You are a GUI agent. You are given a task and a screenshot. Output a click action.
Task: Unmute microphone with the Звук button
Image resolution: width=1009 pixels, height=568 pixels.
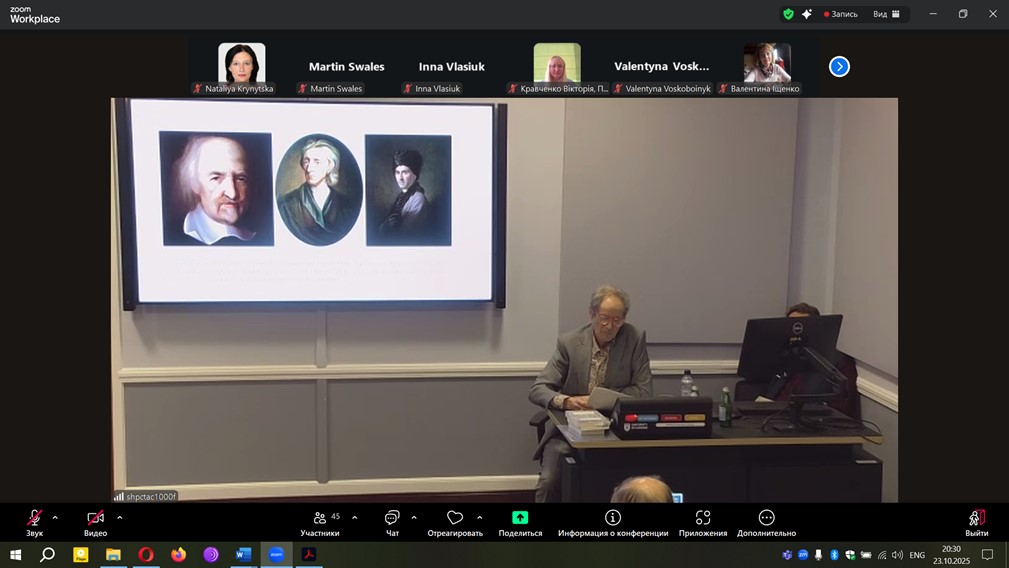pos(34,522)
